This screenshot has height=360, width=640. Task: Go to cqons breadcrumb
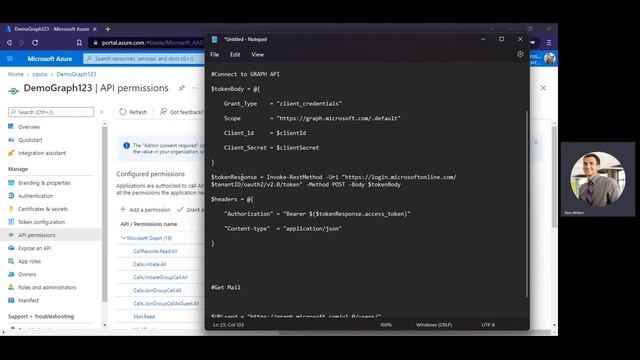pyautogui.click(x=40, y=74)
